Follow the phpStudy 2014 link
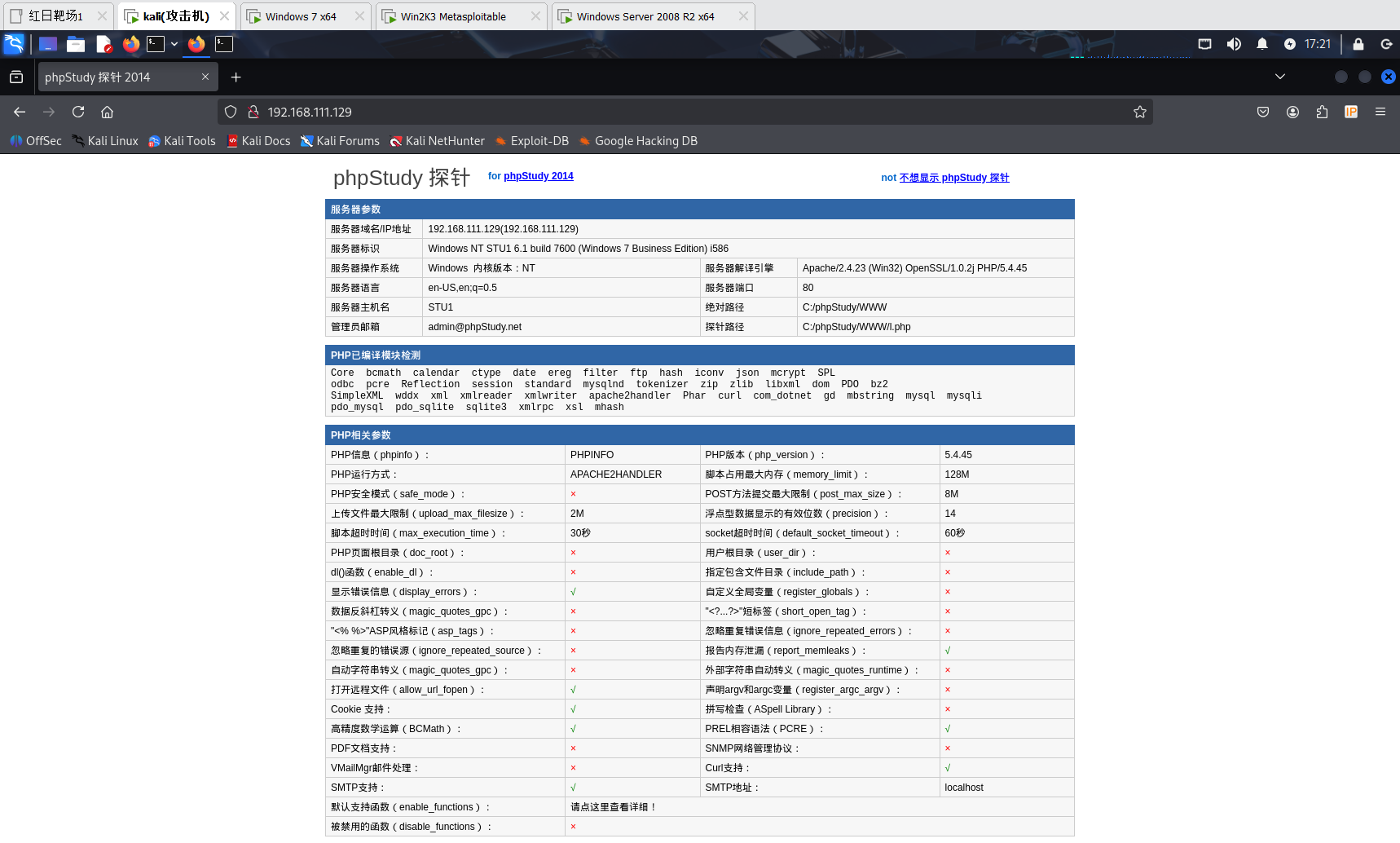 (x=539, y=176)
